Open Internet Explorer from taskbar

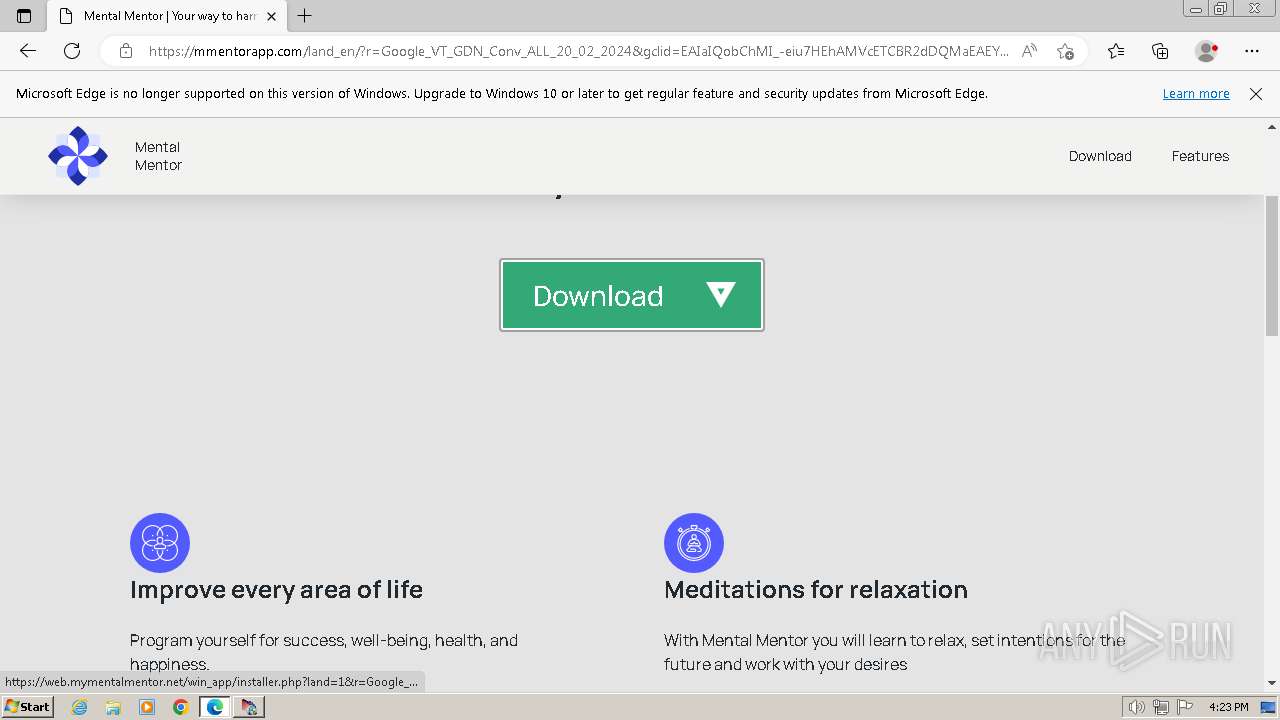tap(80, 707)
